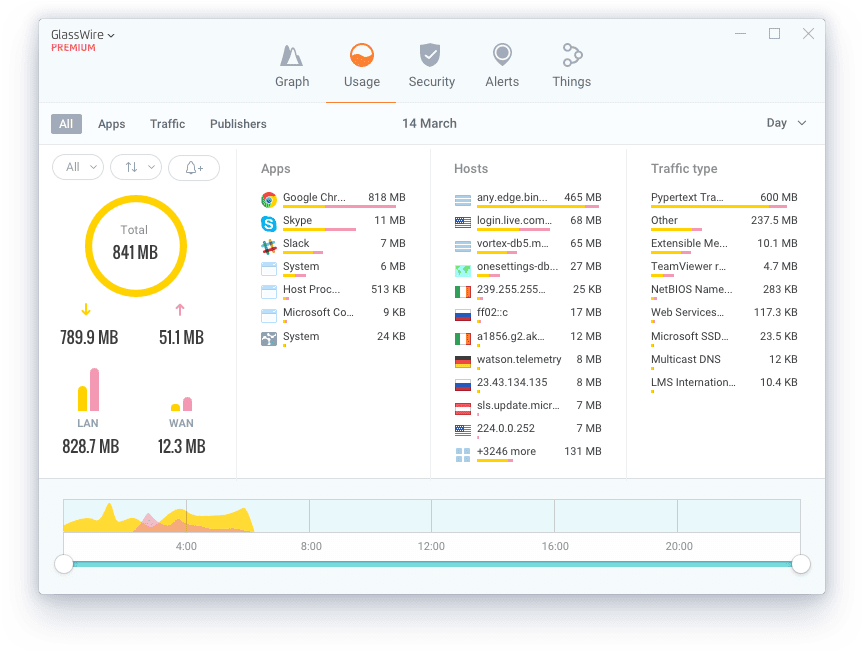The height and width of the screenshot is (653, 864).
Task: Open the Security shield icon
Action: 431,55
